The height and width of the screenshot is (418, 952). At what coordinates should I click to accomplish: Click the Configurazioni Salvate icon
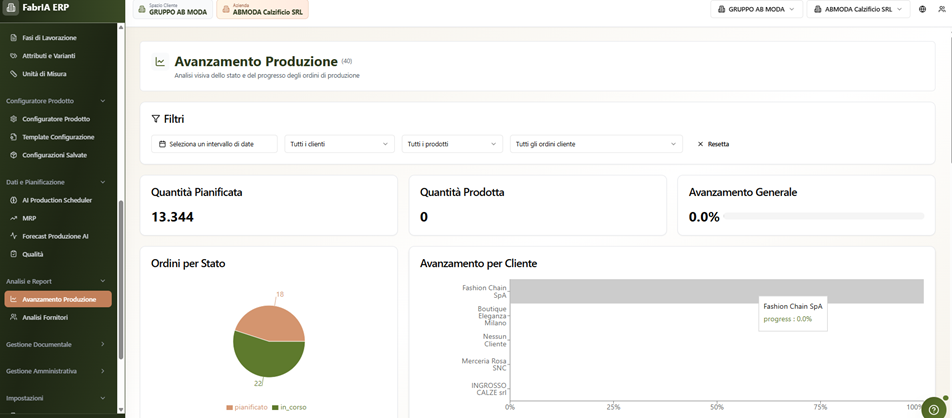pyautogui.click(x=13, y=156)
